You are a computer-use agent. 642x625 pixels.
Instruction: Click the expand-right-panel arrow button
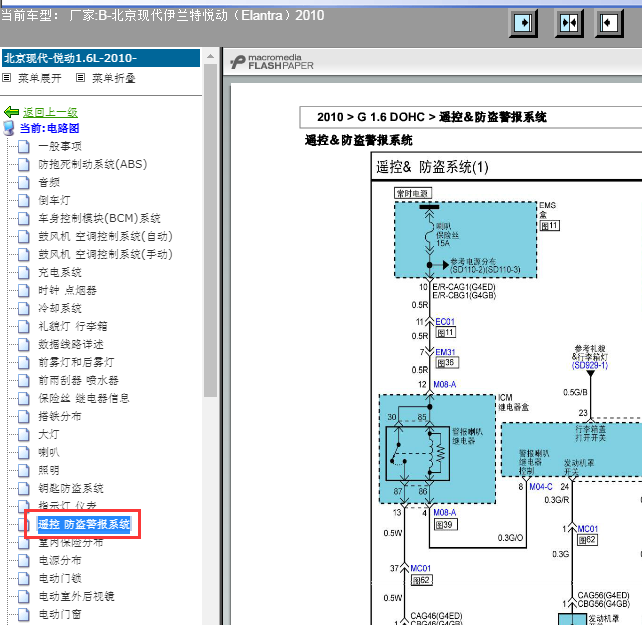click(x=523, y=23)
